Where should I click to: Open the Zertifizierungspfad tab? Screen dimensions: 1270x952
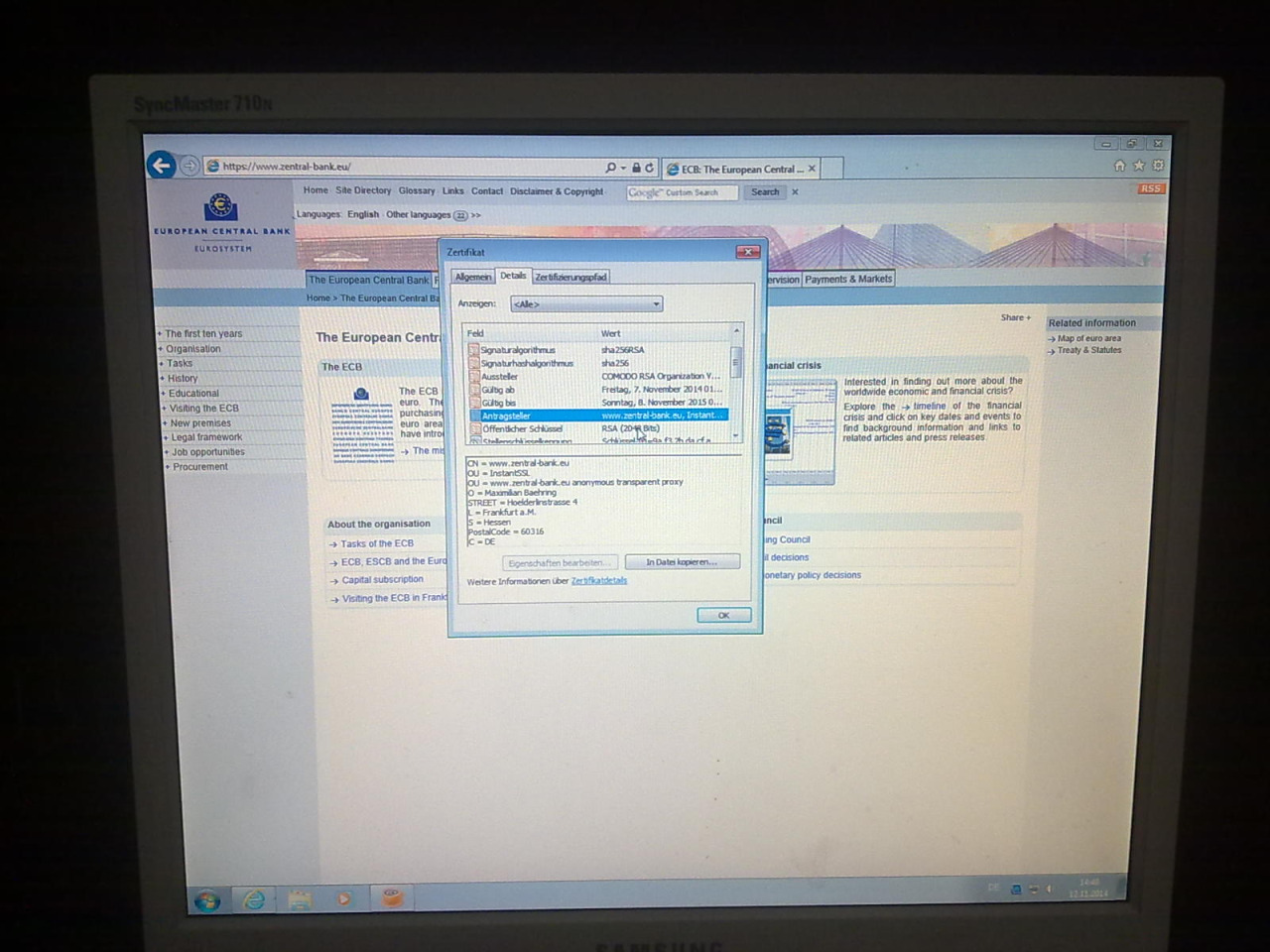point(571,277)
